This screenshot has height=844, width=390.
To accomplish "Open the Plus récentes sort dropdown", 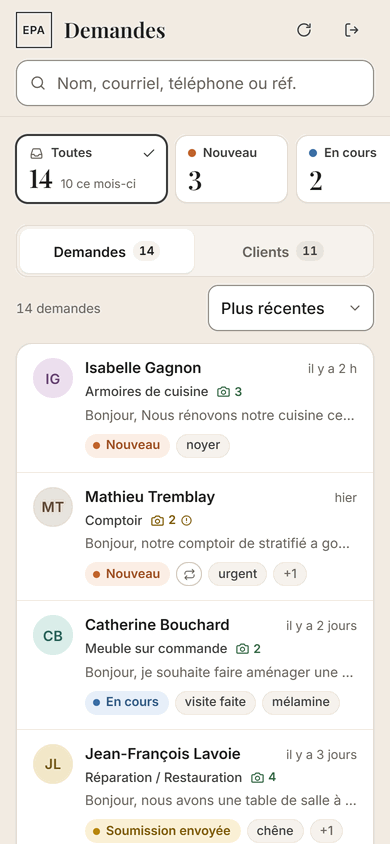I will point(290,308).
